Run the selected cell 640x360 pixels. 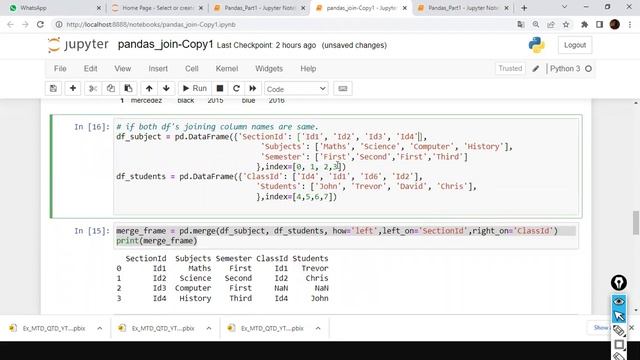tap(195, 89)
